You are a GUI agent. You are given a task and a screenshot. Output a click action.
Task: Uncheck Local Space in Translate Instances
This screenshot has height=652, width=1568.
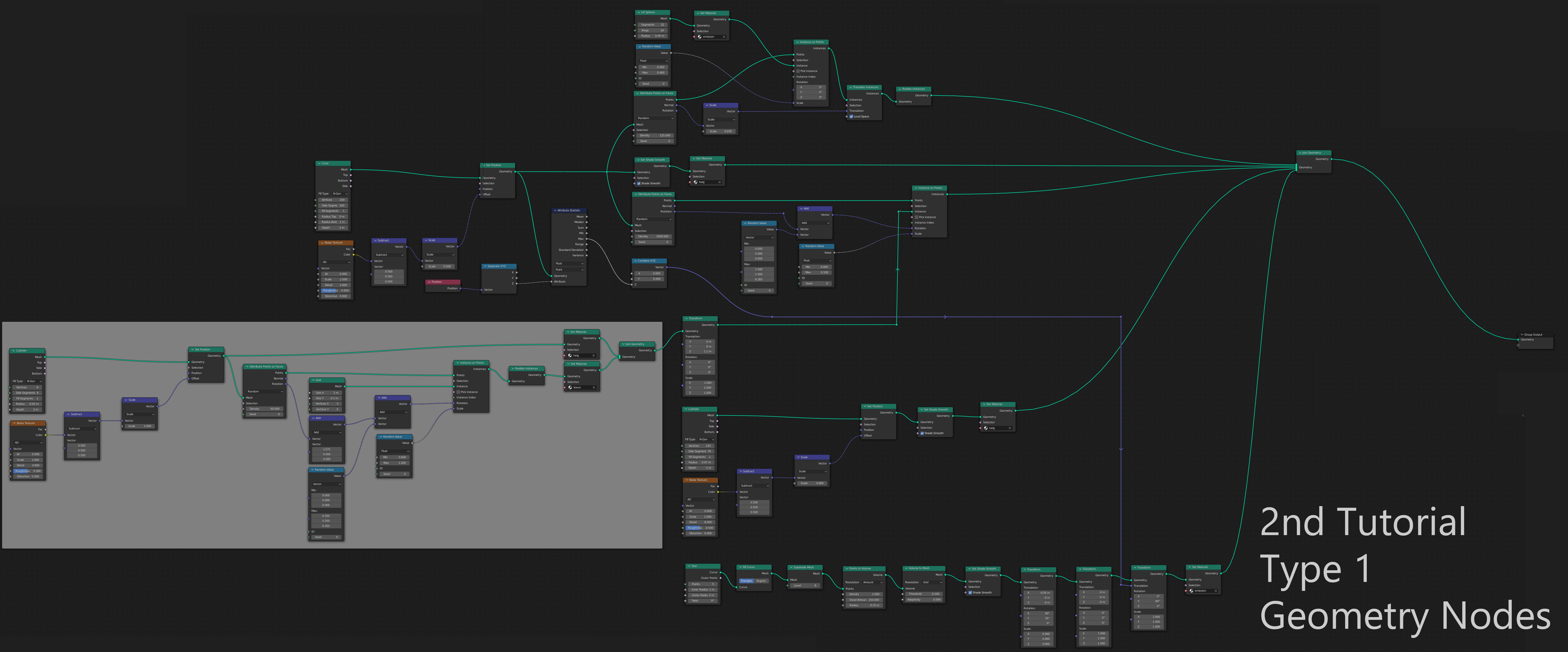tap(851, 116)
